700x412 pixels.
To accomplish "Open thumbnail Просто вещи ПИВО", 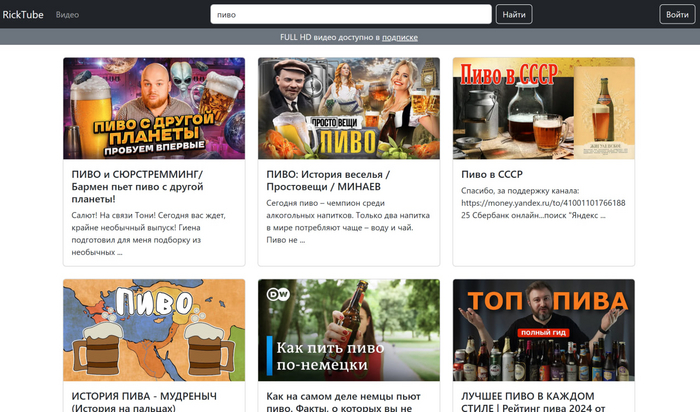I will pos(349,108).
